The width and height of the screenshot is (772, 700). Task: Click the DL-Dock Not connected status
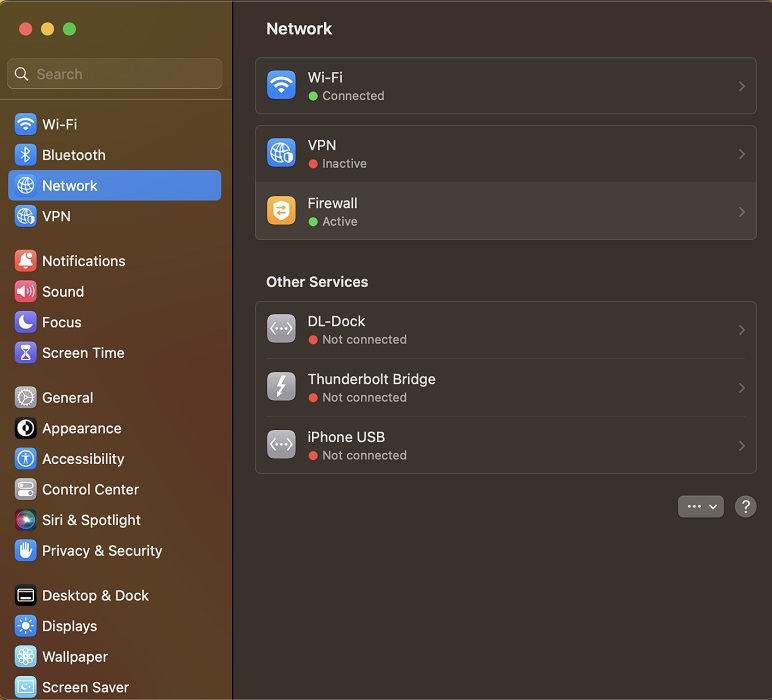tap(364, 340)
